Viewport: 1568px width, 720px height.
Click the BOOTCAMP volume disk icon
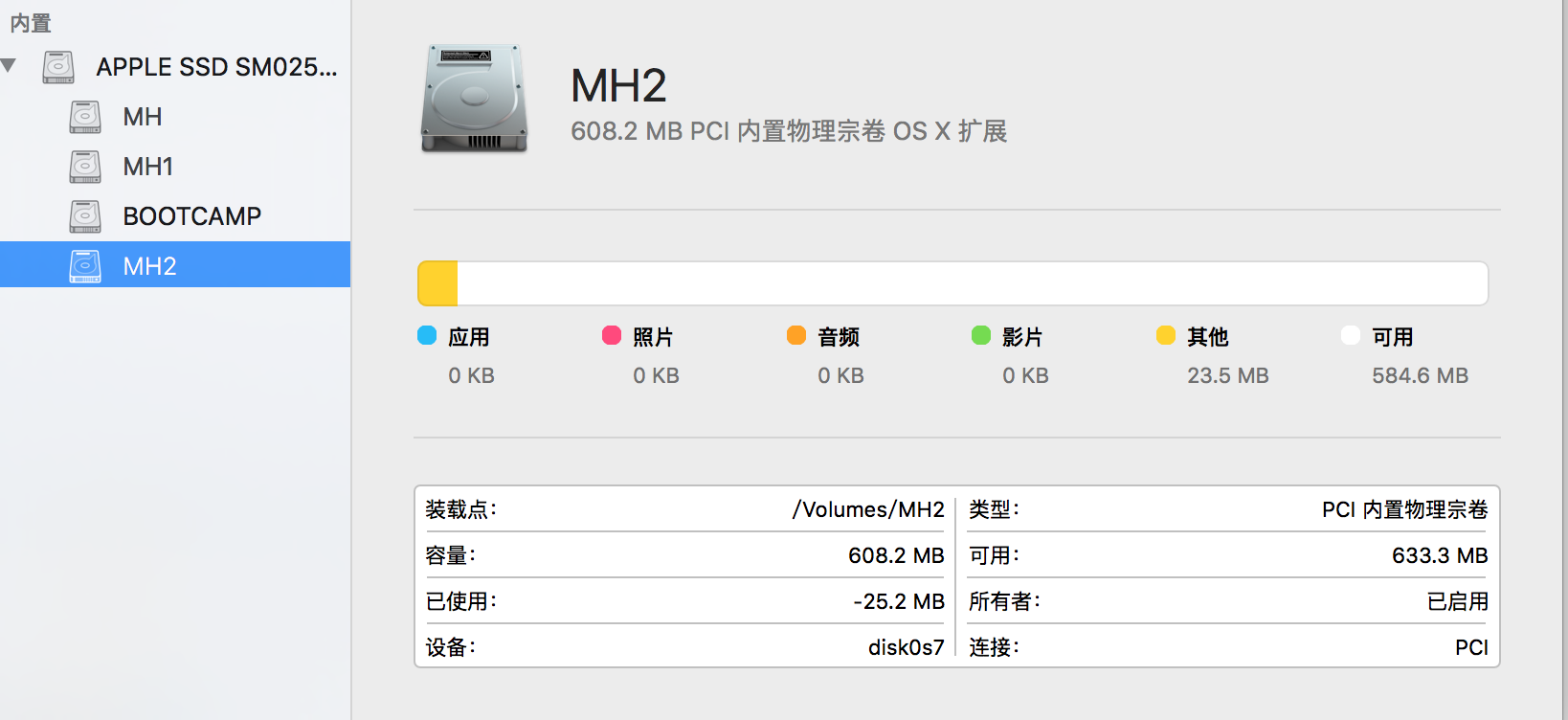[x=85, y=216]
